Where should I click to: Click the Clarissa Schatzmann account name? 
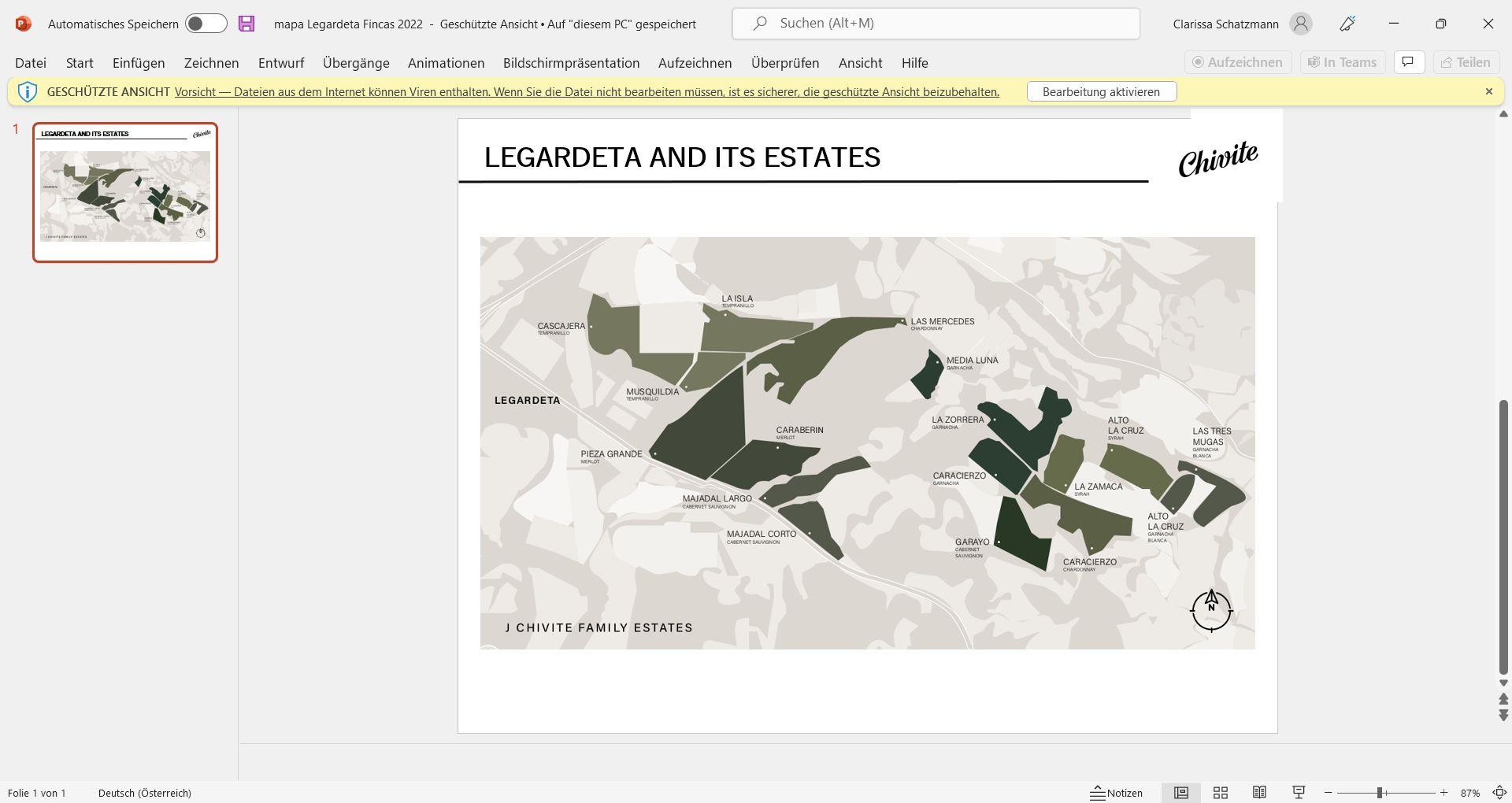click(1225, 24)
